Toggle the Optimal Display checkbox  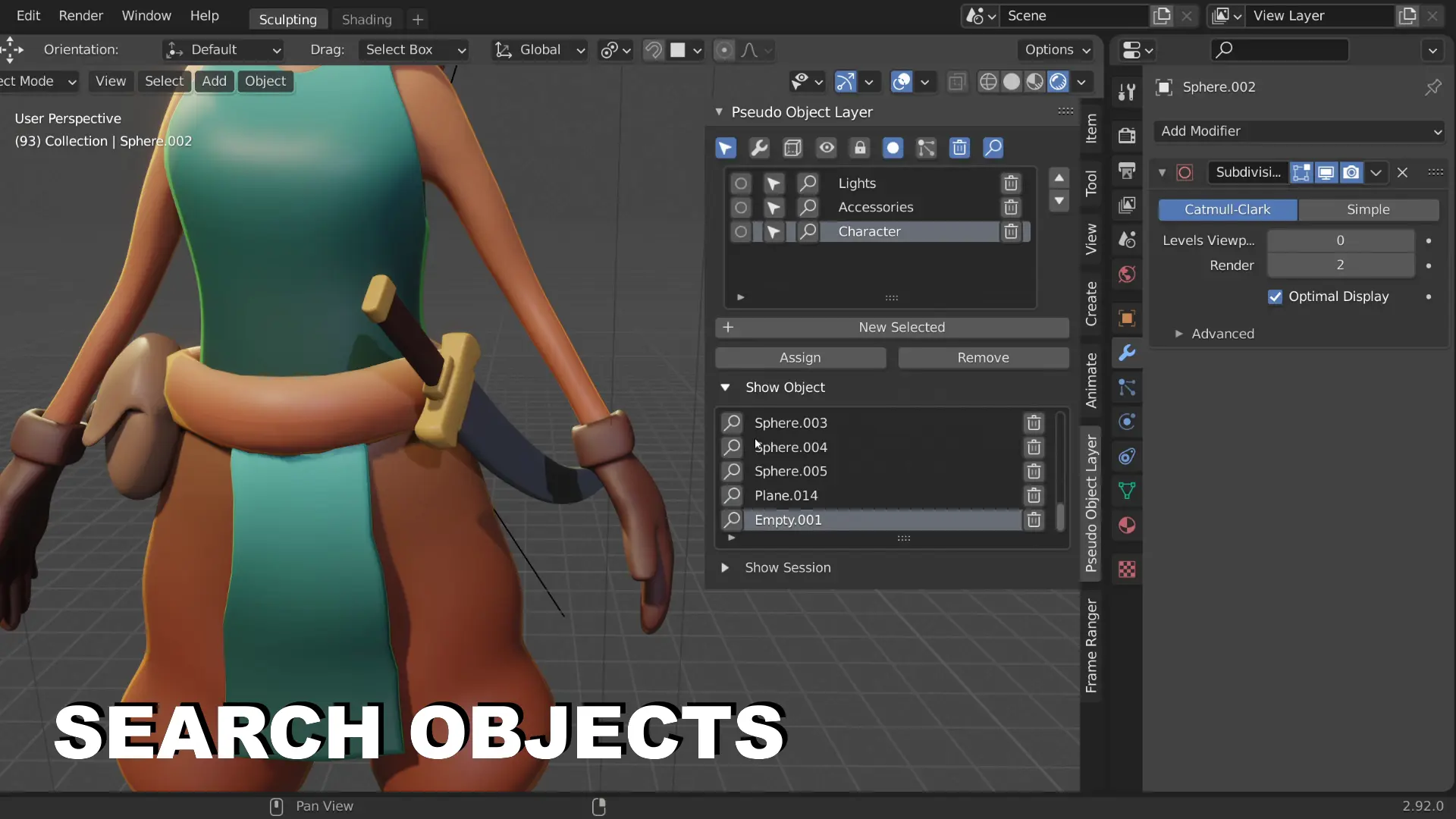click(1275, 297)
